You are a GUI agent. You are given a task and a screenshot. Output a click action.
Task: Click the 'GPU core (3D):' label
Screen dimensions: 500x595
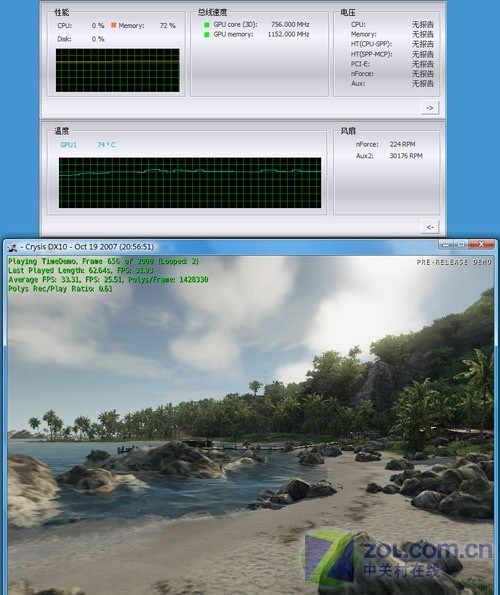pyautogui.click(x=235, y=24)
